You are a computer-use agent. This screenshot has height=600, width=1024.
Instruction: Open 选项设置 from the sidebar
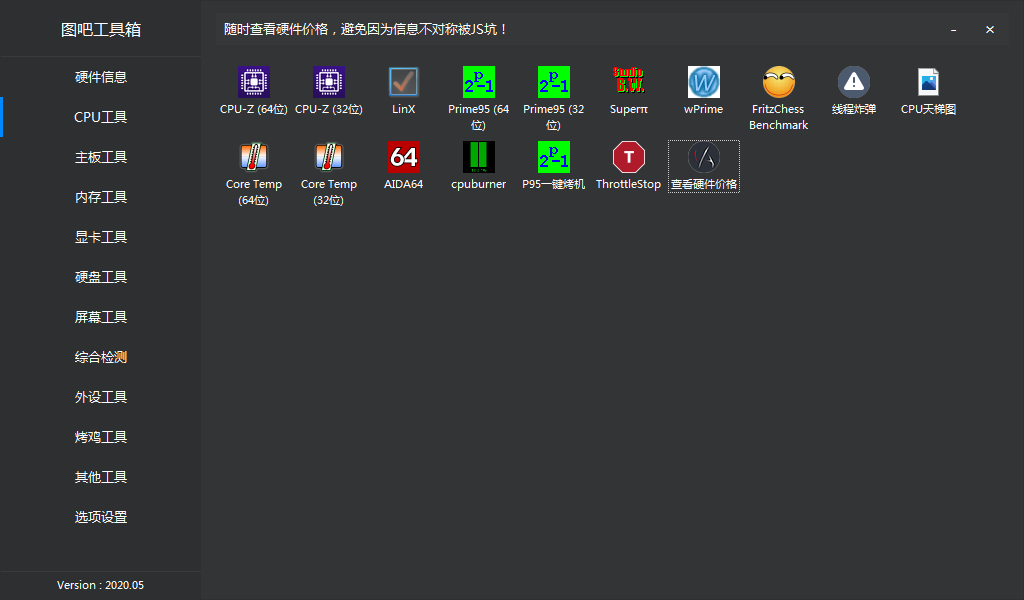click(100, 517)
